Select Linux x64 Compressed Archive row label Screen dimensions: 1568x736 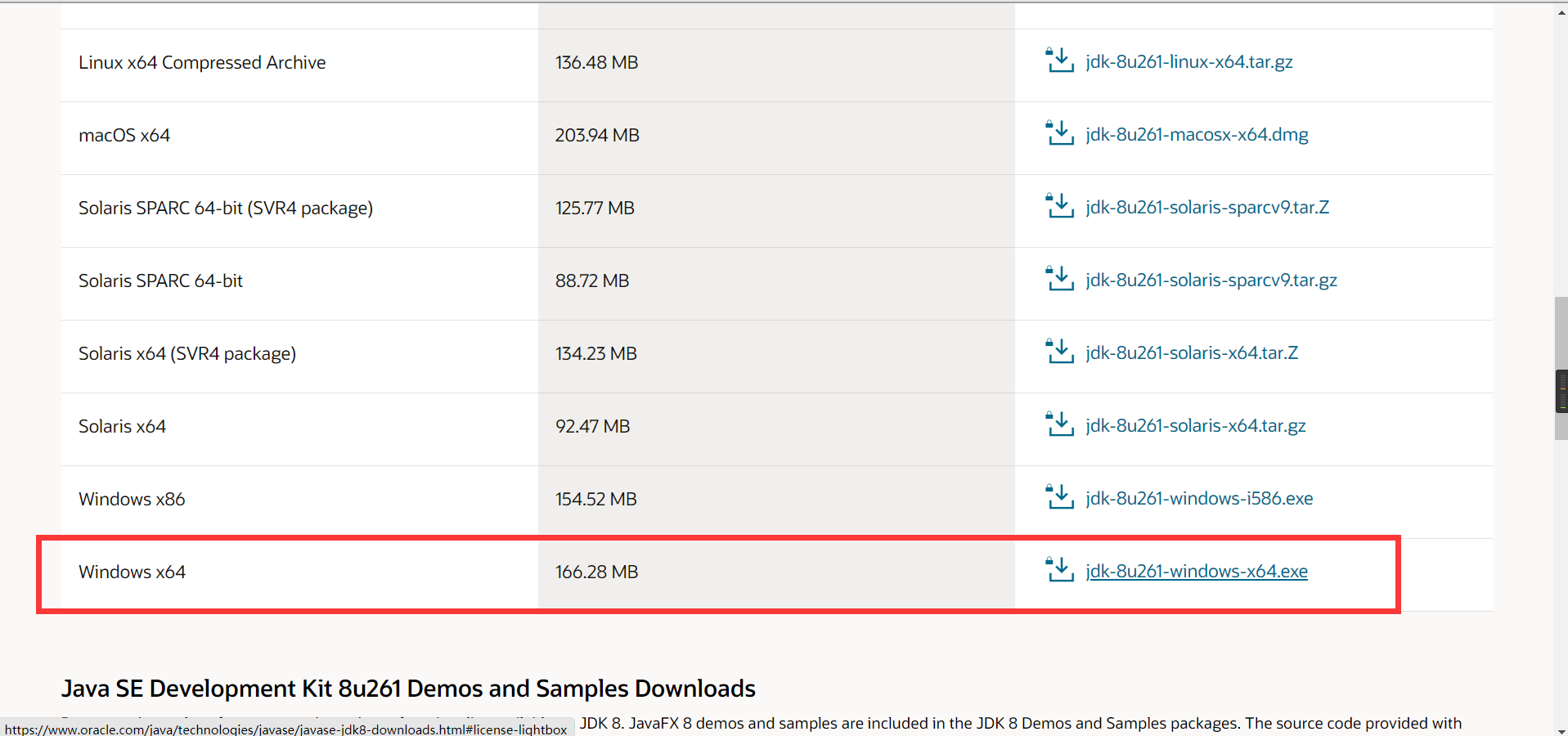[202, 63]
